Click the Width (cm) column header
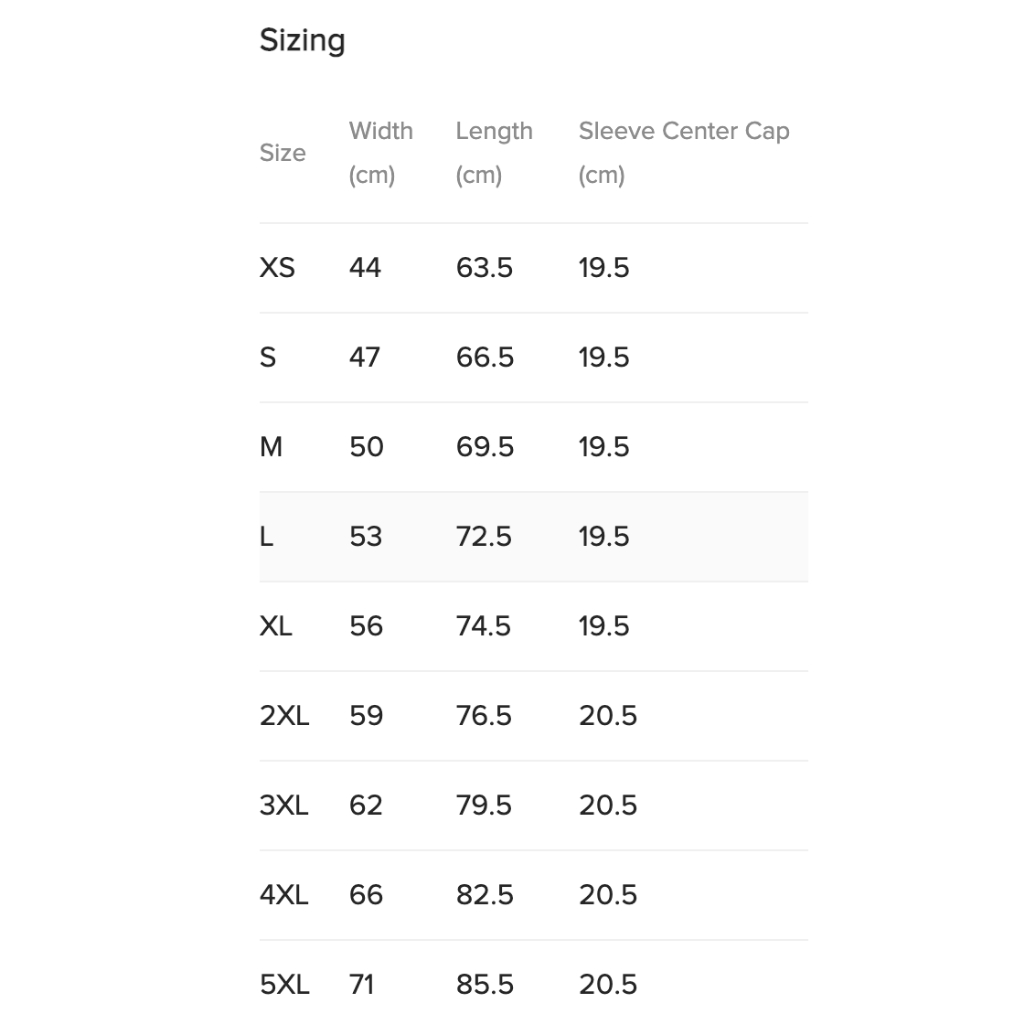This screenshot has height=1024, width=1024. coord(381,152)
